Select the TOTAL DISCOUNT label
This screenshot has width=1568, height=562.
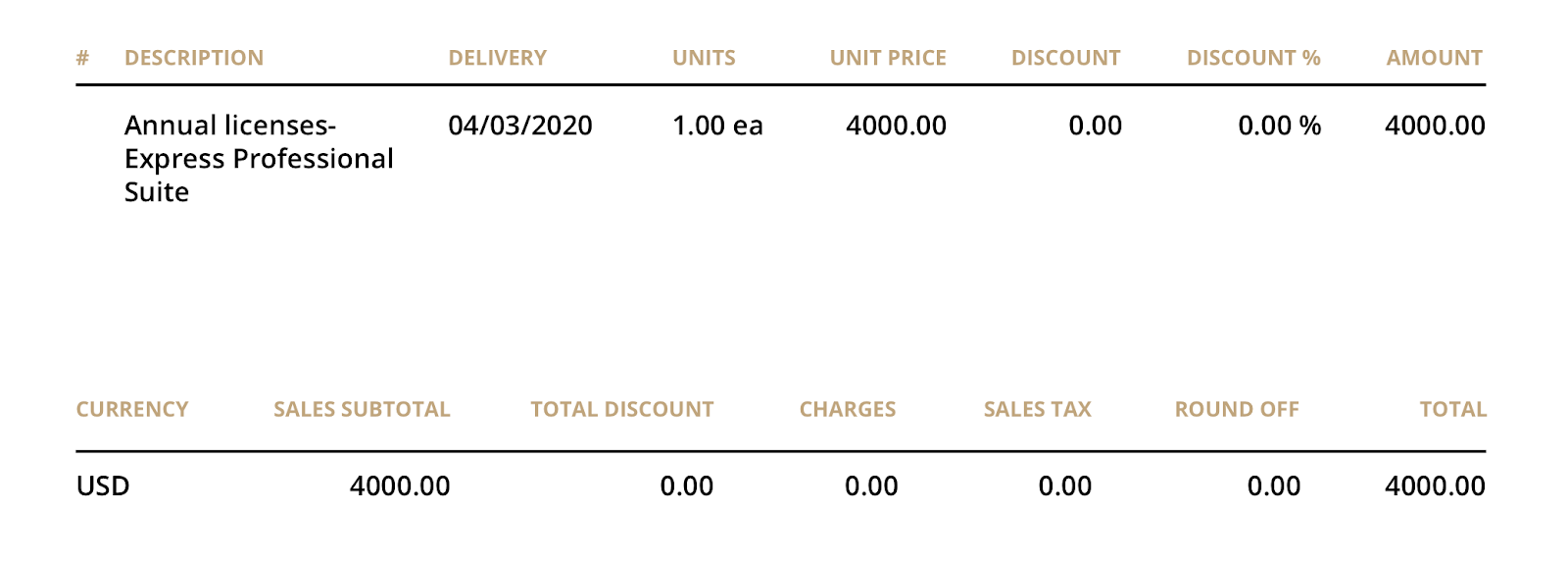622,409
